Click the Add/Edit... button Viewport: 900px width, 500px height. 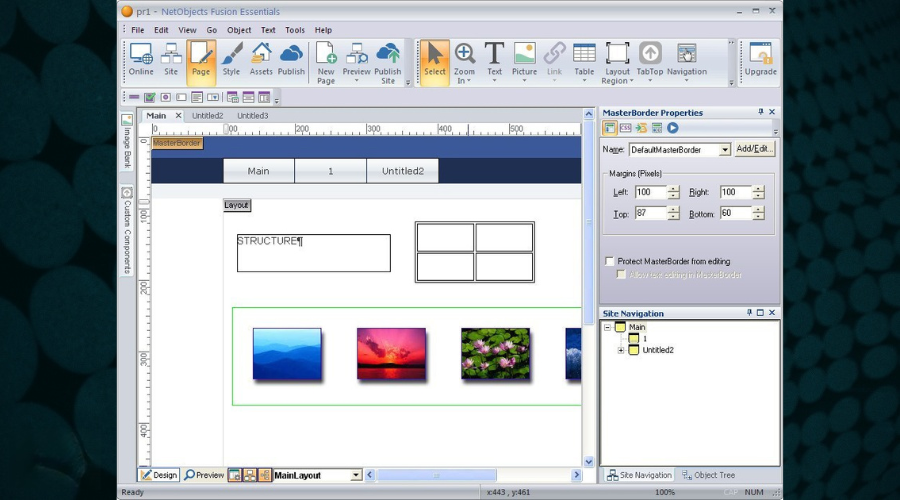(x=755, y=149)
